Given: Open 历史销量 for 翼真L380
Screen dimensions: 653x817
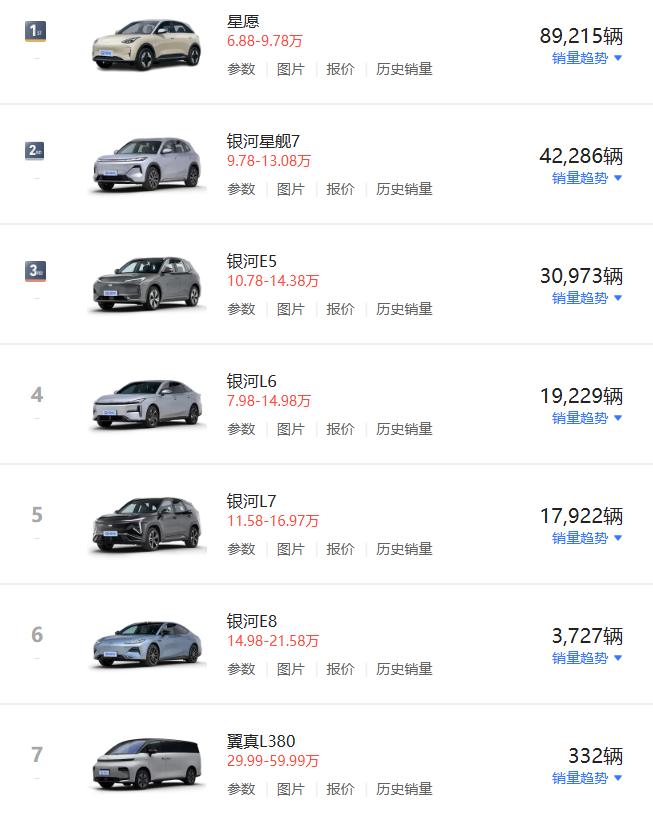Looking at the screenshot, I should pos(404,789).
